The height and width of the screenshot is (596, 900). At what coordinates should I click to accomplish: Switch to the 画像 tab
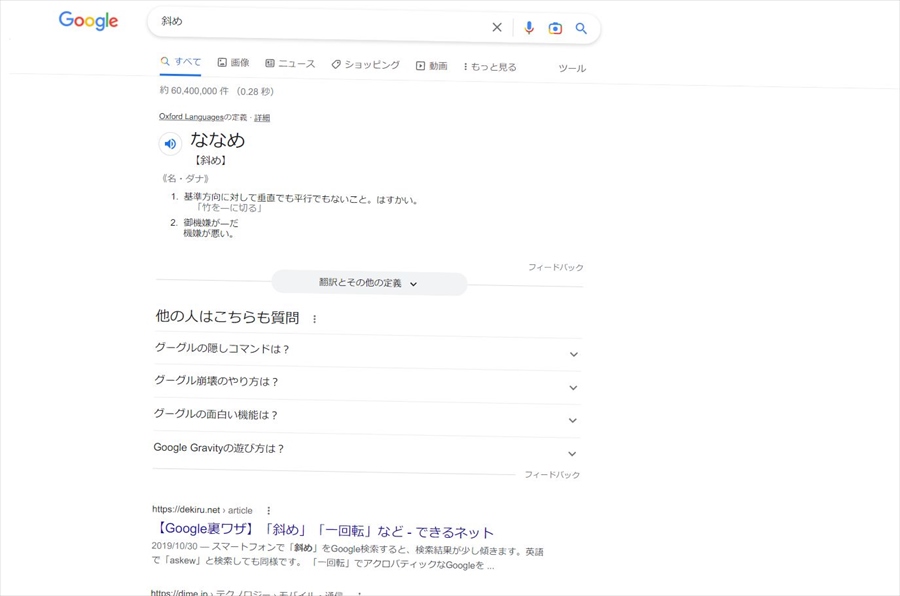pos(234,63)
